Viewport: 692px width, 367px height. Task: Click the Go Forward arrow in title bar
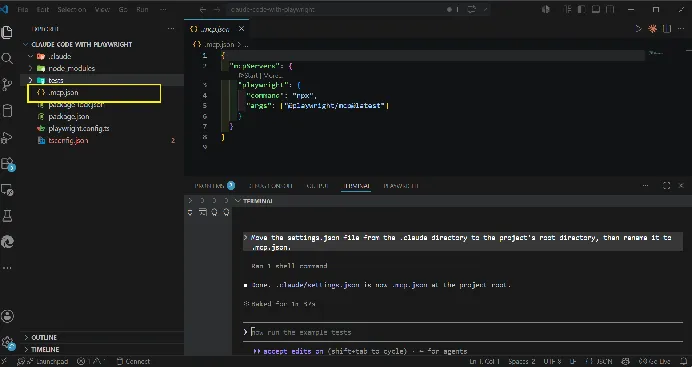click(x=217, y=9)
